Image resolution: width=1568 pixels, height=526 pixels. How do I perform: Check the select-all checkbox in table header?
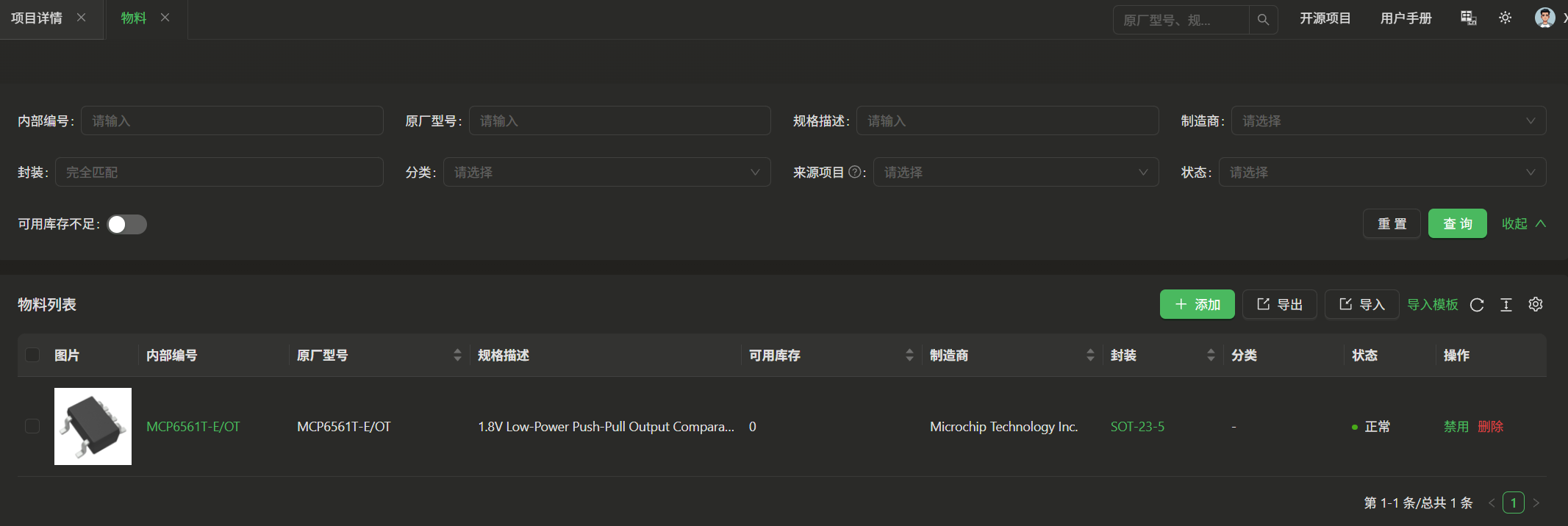32,355
